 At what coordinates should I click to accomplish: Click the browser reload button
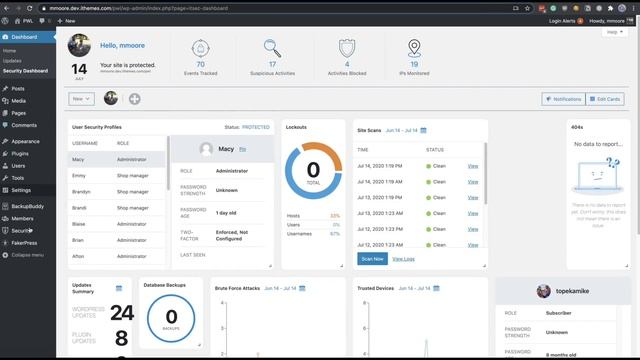[29, 8]
